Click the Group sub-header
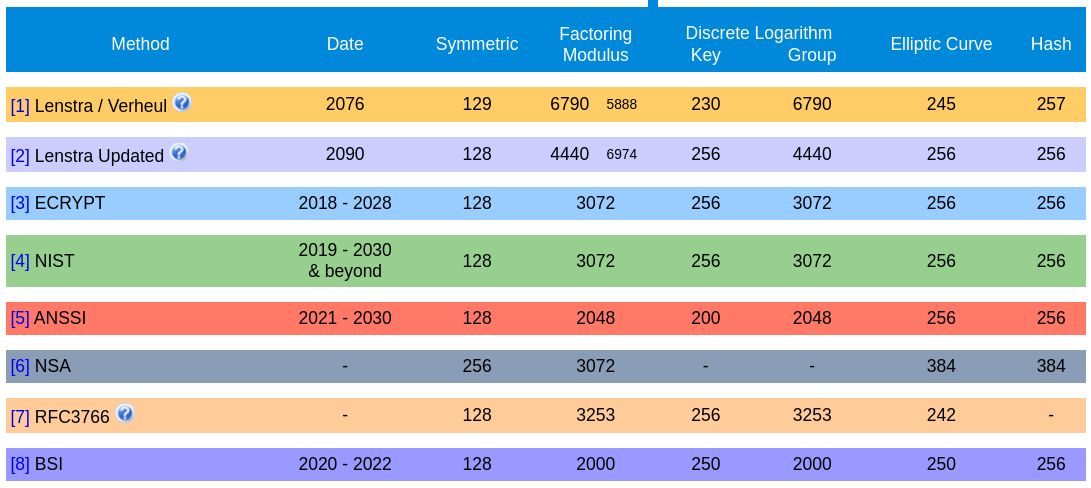Screen dimensions: 1091x488 pos(812,55)
